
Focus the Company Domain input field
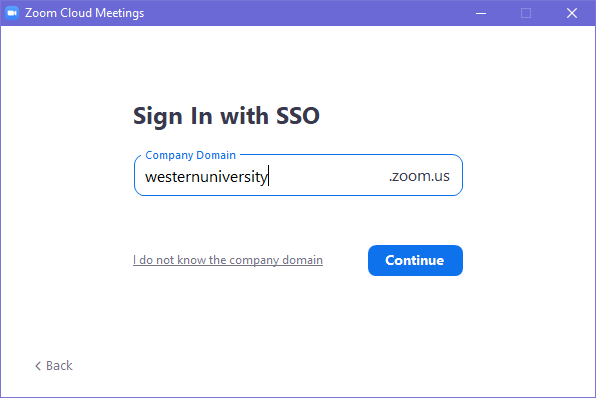298,176
